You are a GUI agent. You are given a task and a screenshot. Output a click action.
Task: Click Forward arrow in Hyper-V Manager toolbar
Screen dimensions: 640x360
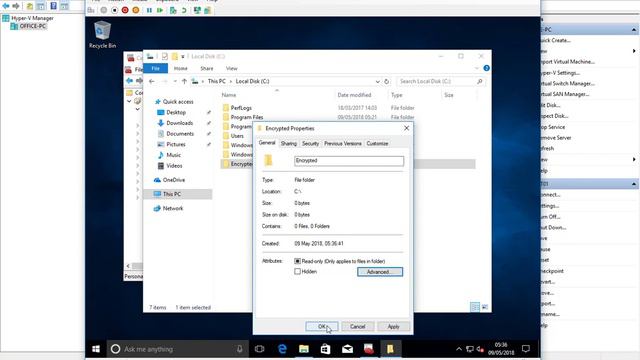(x=16, y=6)
